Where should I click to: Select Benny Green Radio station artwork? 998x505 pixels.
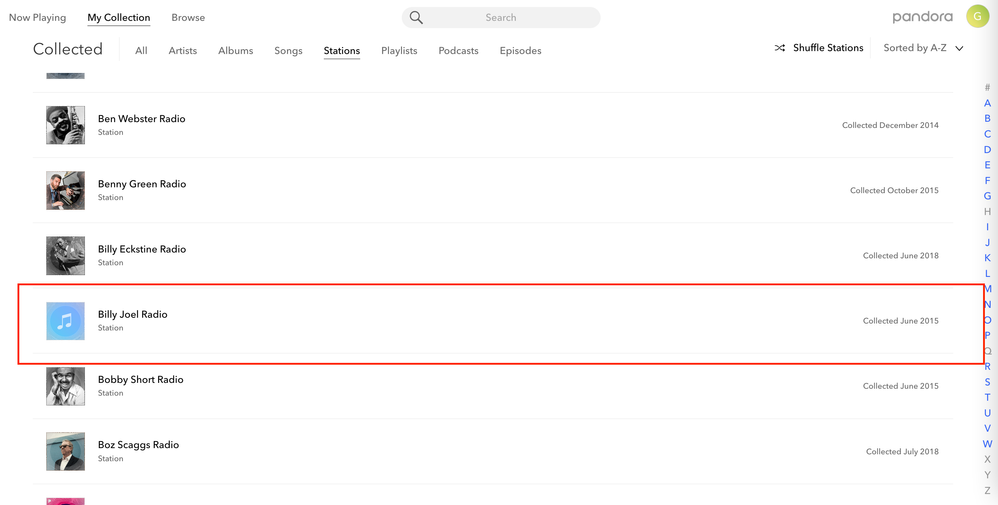65,190
